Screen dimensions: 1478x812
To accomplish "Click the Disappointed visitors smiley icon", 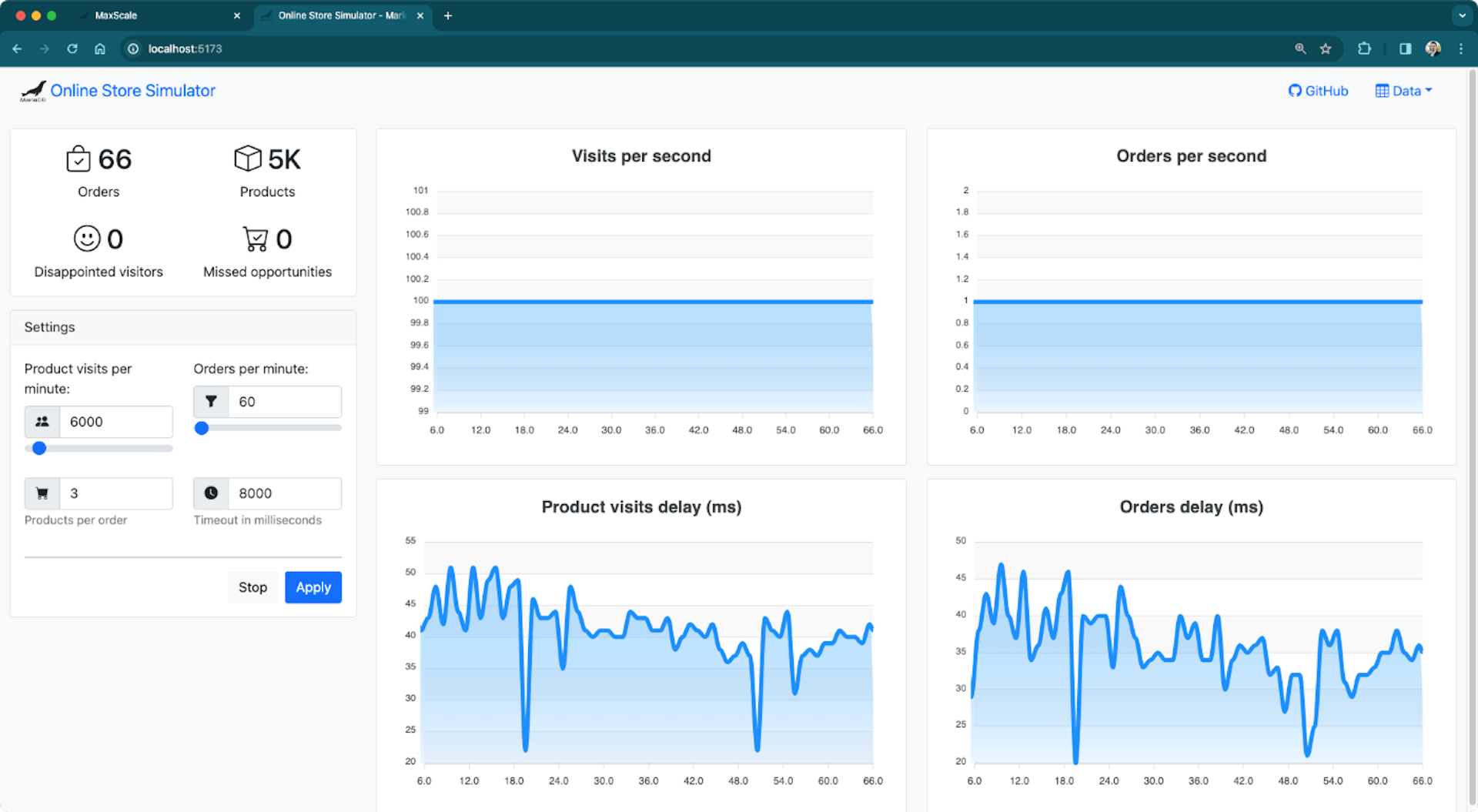I will tap(86, 239).
